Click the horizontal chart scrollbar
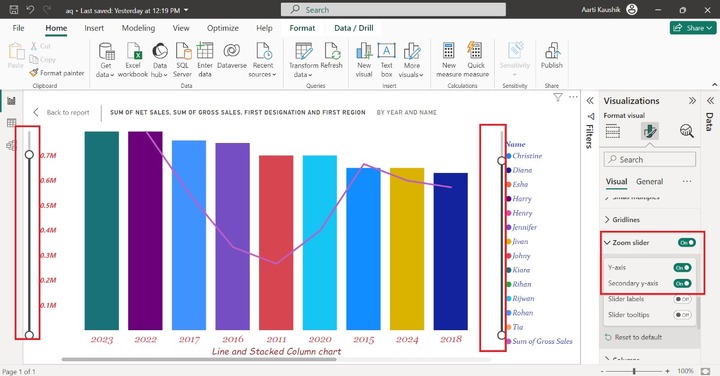 pyautogui.click(x=199, y=359)
